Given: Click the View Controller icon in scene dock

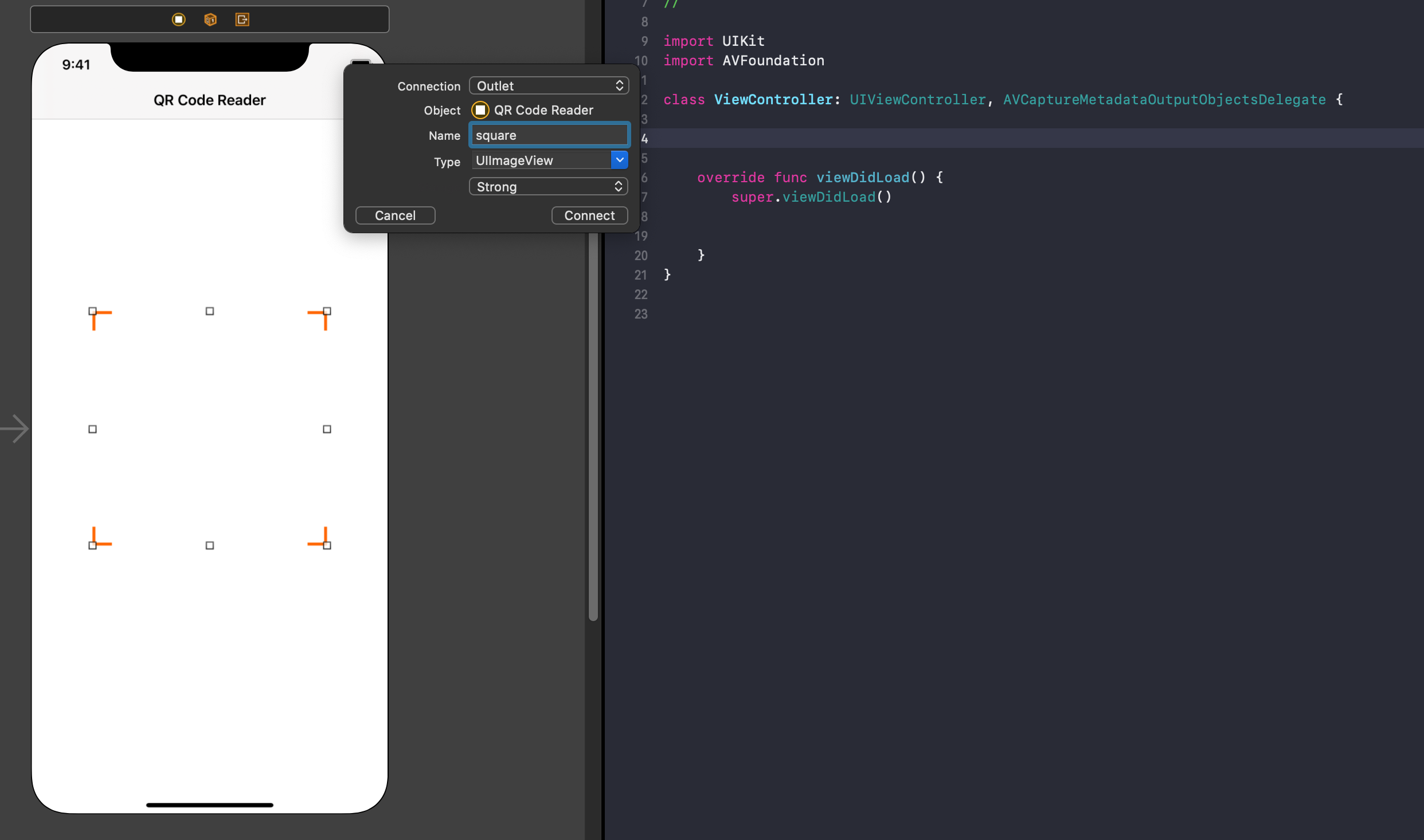Looking at the screenshot, I should point(179,19).
